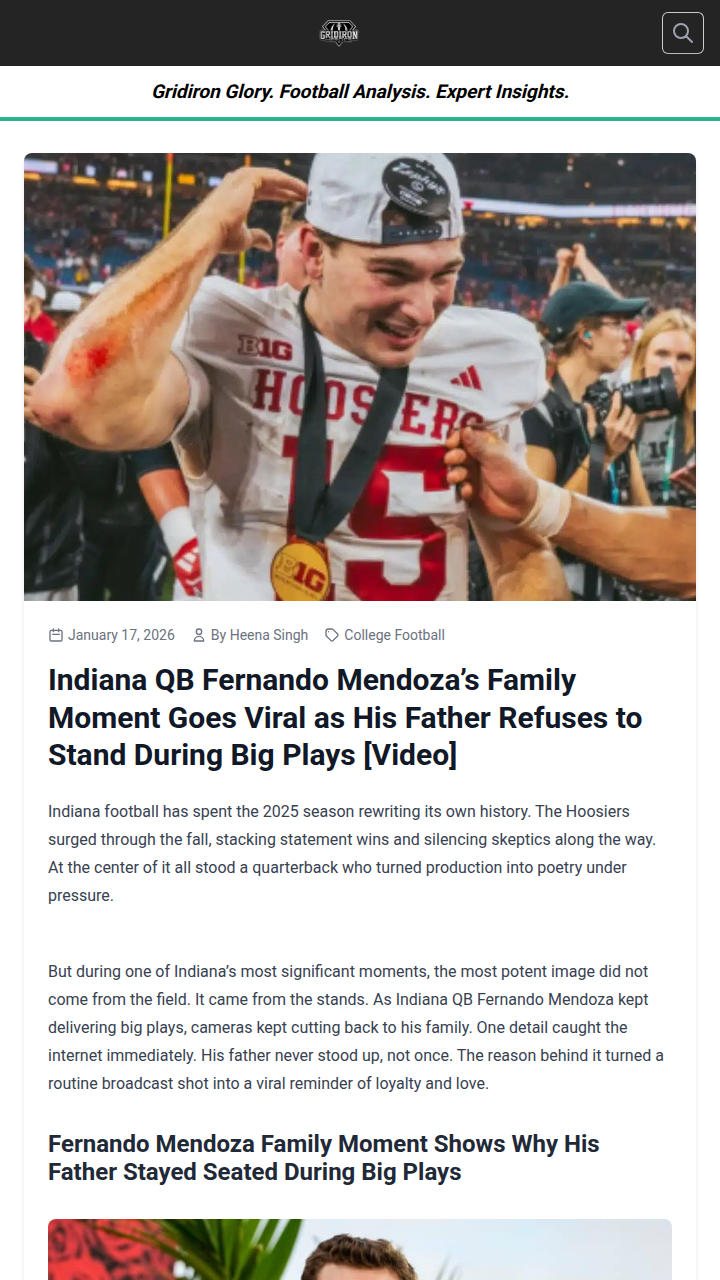Screen dimensions: 720x1280
Task: Open the partially visible image at page bottom
Action: click(360, 1249)
